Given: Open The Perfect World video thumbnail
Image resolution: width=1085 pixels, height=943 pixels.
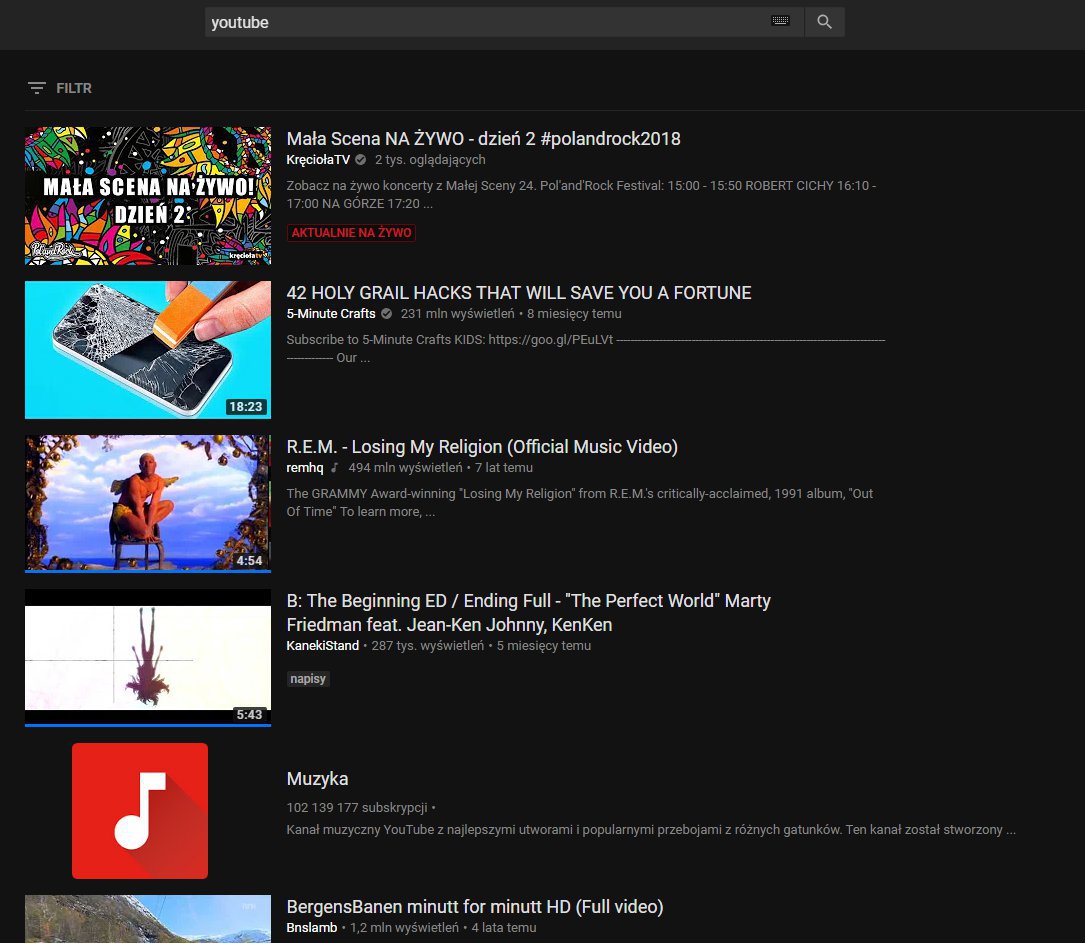Looking at the screenshot, I should pyautogui.click(x=148, y=658).
